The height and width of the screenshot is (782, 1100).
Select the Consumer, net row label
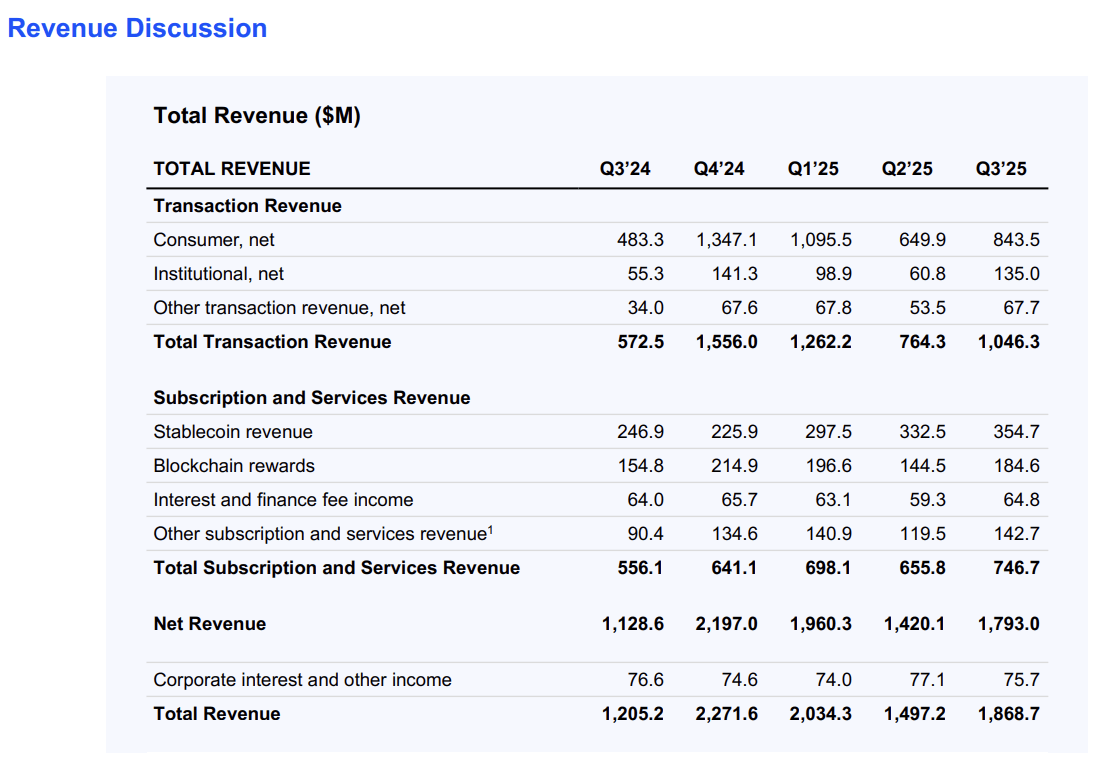214,240
